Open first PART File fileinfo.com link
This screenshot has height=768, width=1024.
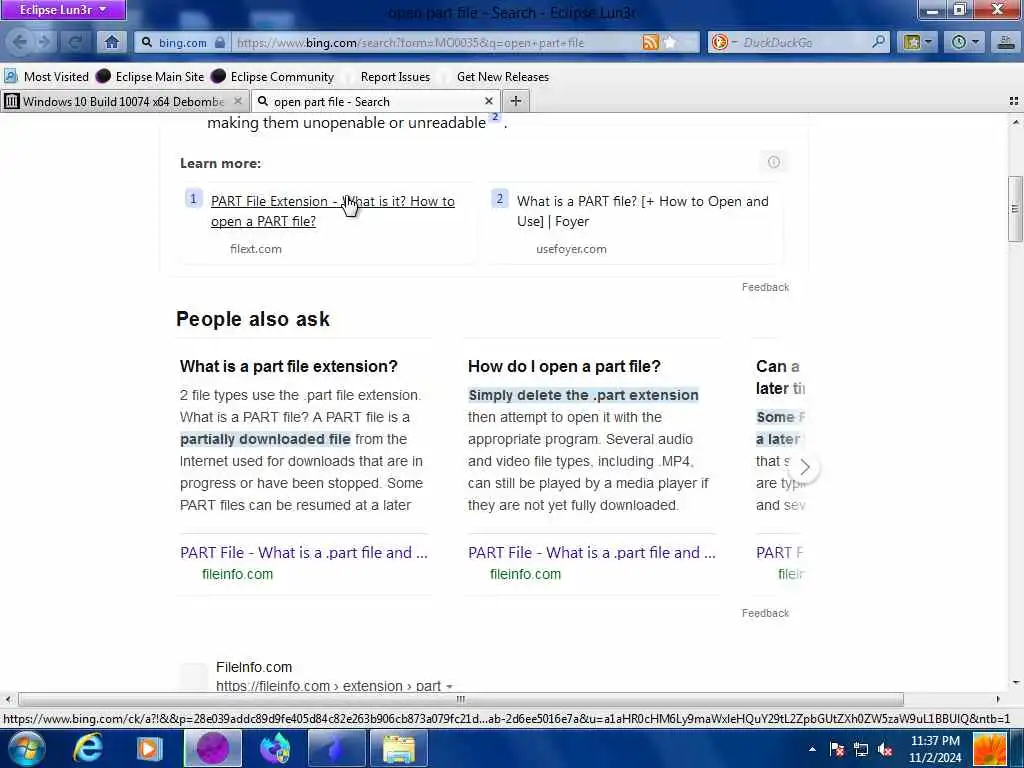coord(304,552)
